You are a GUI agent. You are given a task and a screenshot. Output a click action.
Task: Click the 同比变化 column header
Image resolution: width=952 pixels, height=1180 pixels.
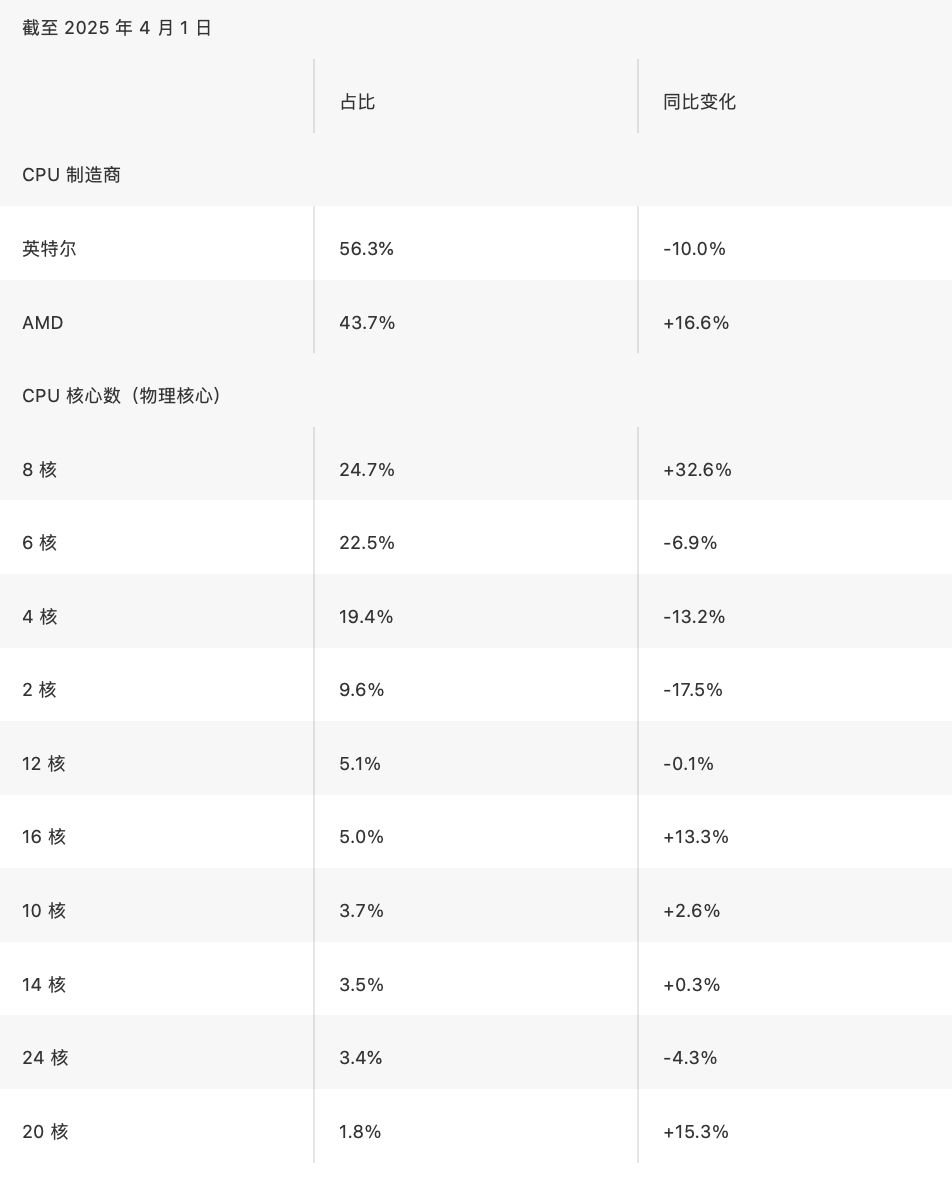tap(699, 102)
